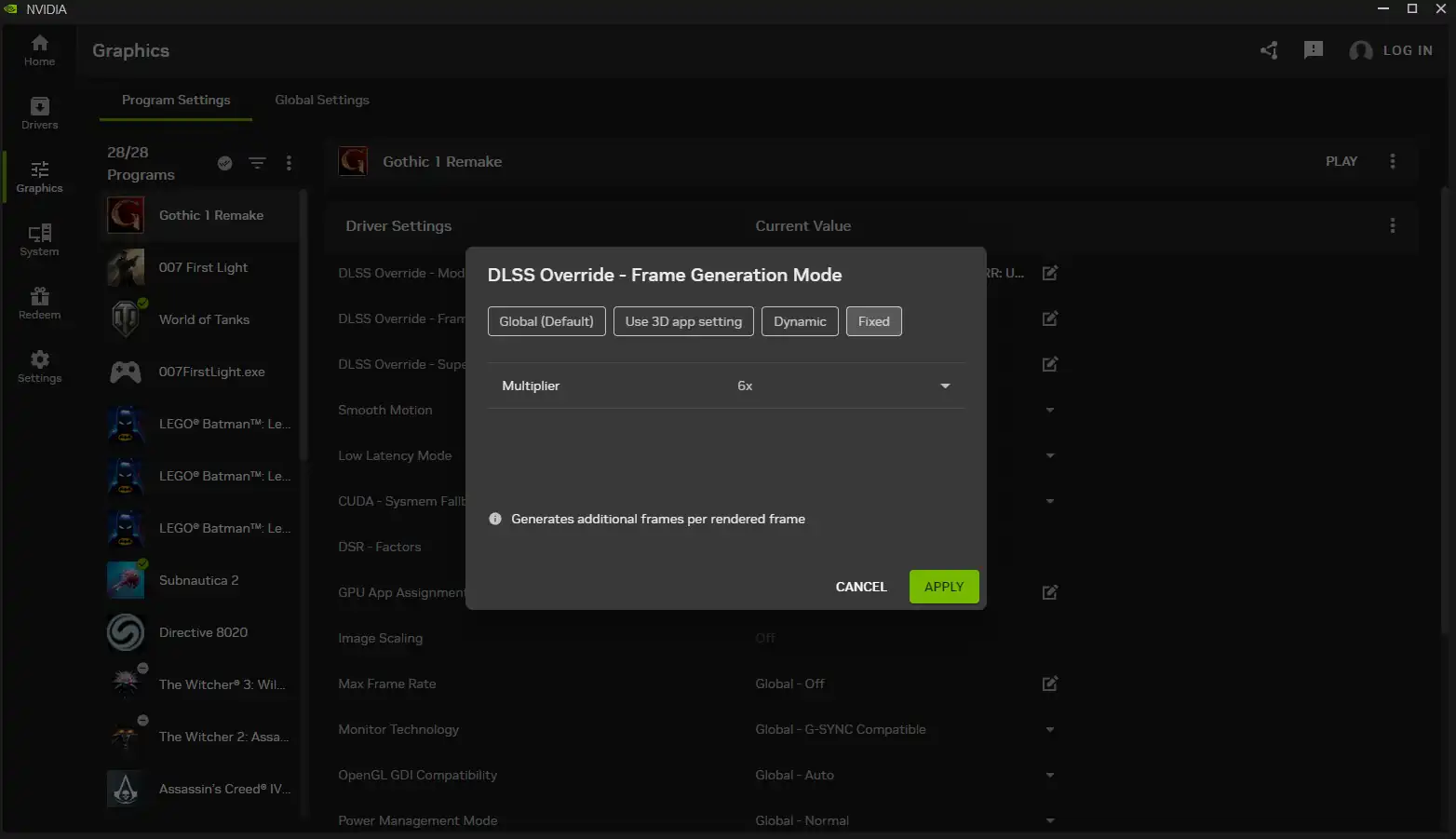The width and height of the screenshot is (1456, 839).
Task: Select Directive 8020 program entry
Action: [200, 632]
